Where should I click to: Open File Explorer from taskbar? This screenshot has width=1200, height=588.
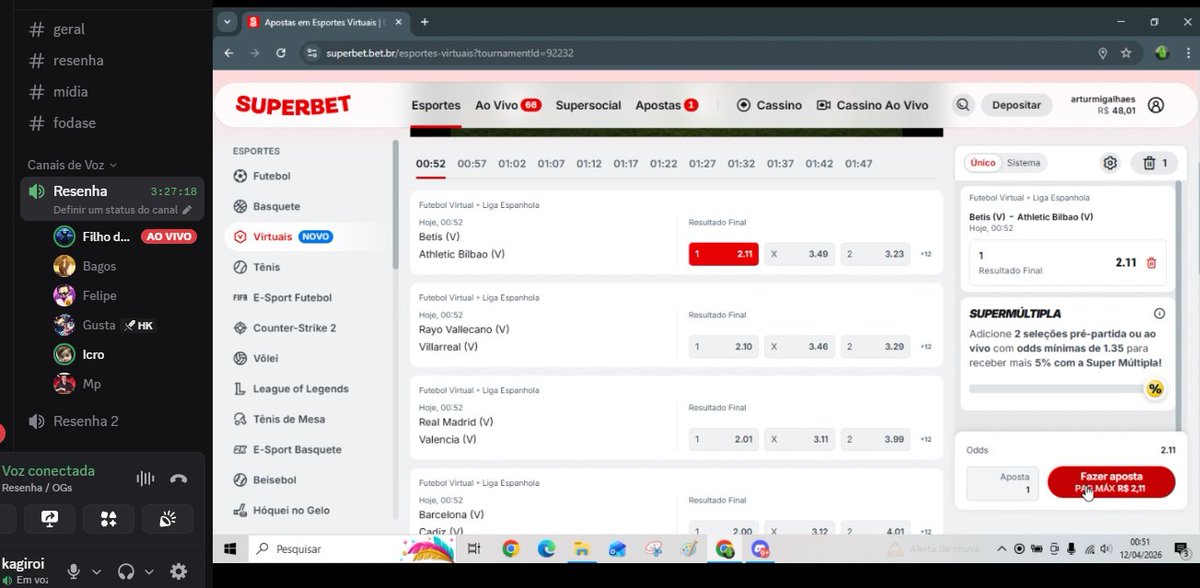[x=581, y=548]
